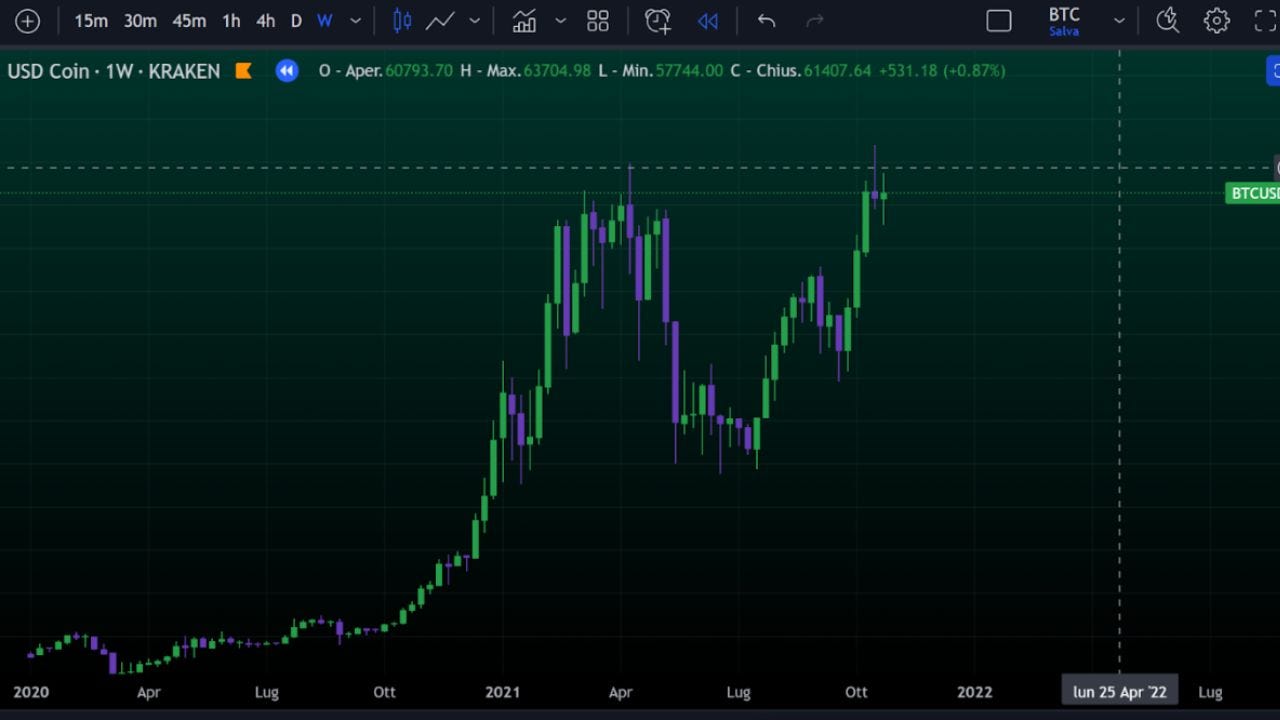Switch to line chart style

tap(441, 20)
